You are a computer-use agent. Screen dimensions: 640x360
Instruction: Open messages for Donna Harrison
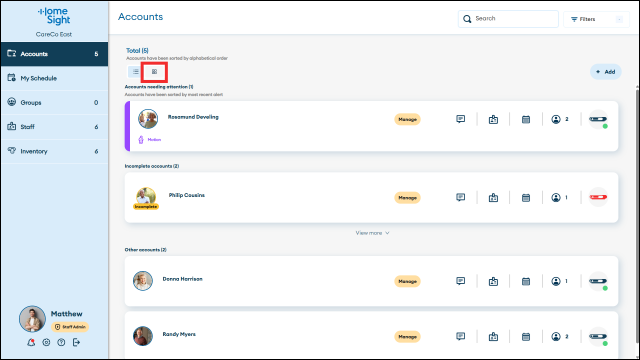pos(460,281)
